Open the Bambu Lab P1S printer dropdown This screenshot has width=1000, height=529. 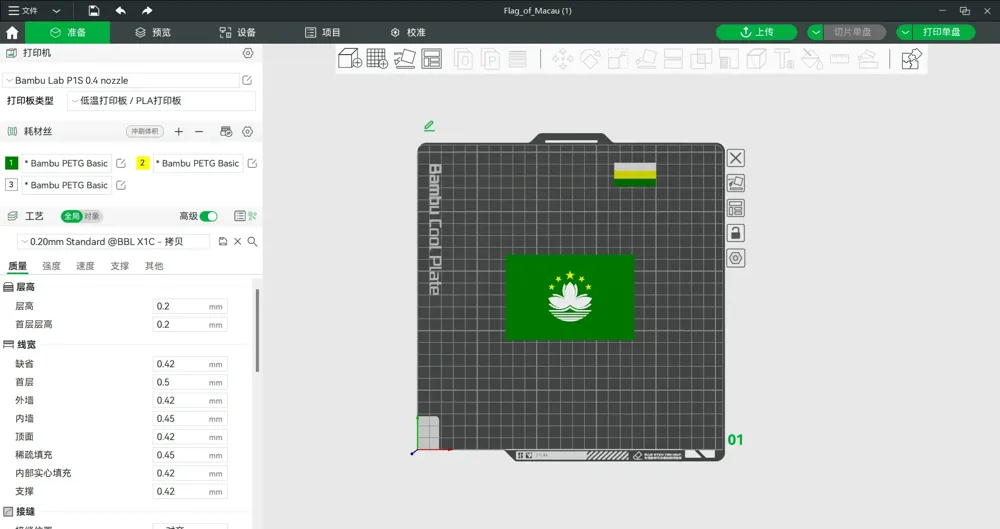point(121,80)
